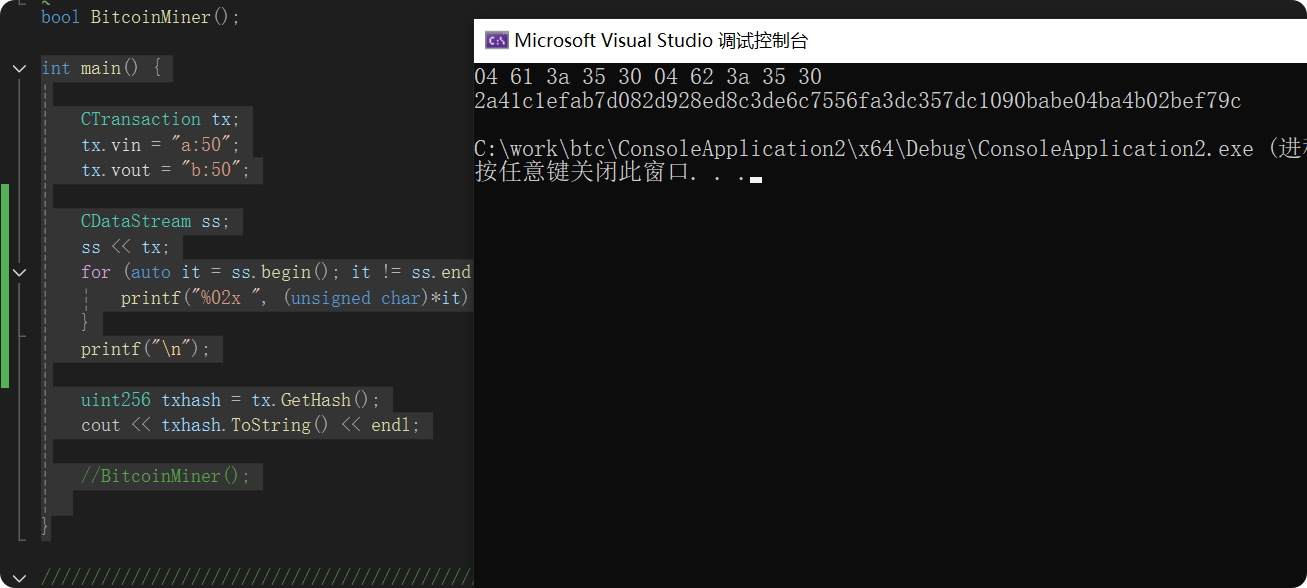Click the Microsoft Visual Studio 调试控制台 title

pyautogui.click(x=661, y=41)
